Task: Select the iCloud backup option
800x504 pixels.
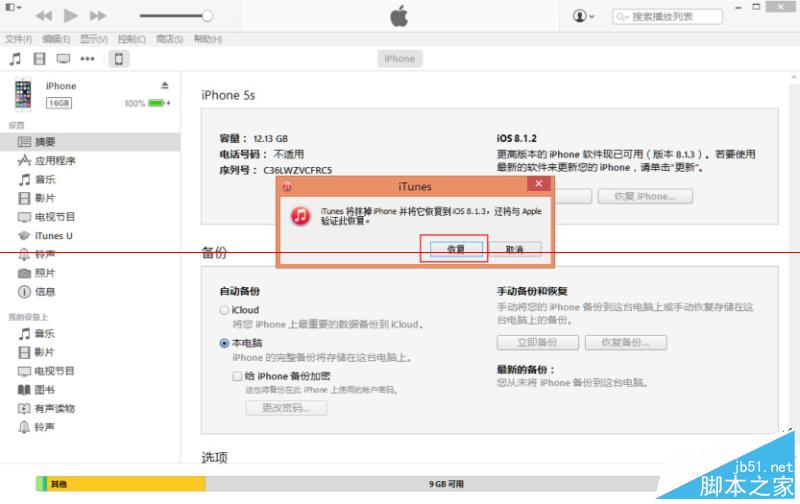Action: click(x=224, y=310)
